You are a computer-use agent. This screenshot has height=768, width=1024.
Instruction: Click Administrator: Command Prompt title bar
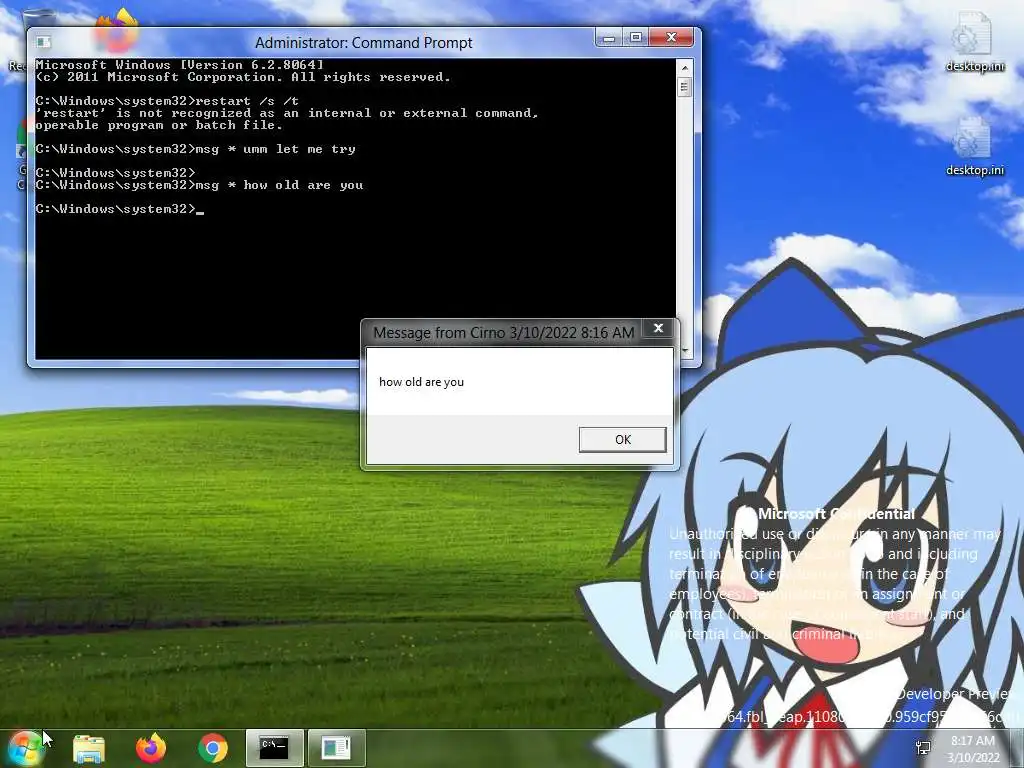click(363, 42)
